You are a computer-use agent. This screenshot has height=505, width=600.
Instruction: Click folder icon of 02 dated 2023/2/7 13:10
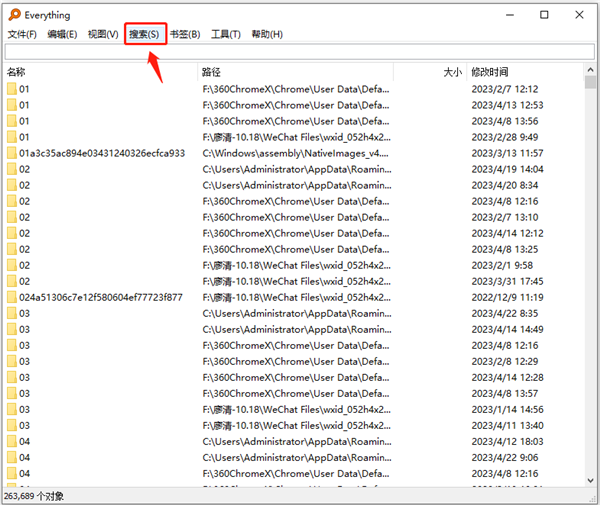[12, 217]
